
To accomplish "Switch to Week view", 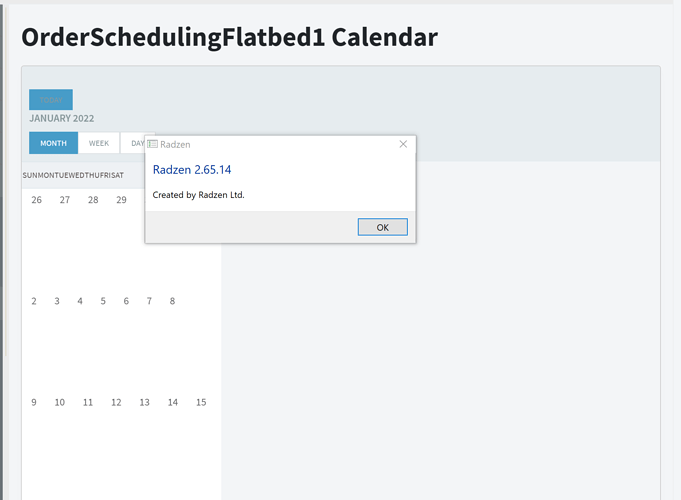I will [99, 143].
